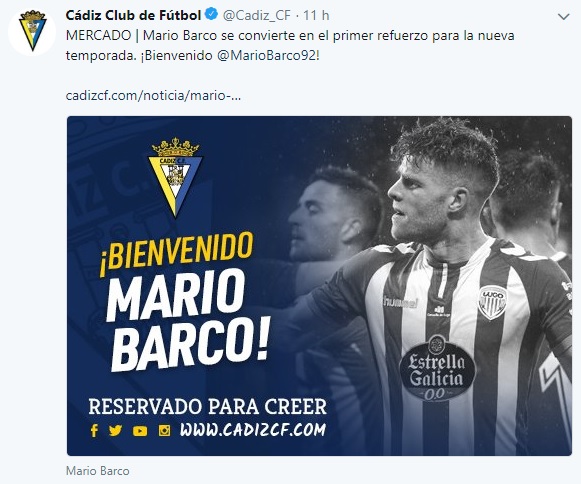Click the verified badge next to Cádiz Club de Fútbol
The image size is (581, 484).
point(211,15)
